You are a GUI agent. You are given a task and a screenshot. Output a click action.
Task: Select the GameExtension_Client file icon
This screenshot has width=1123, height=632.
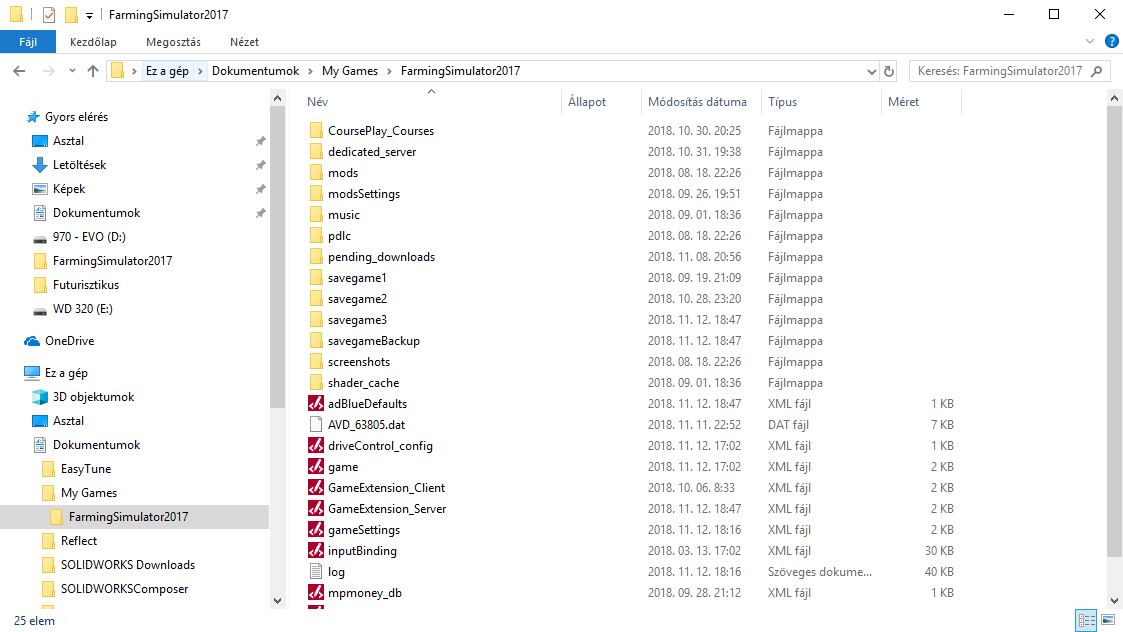(316, 488)
